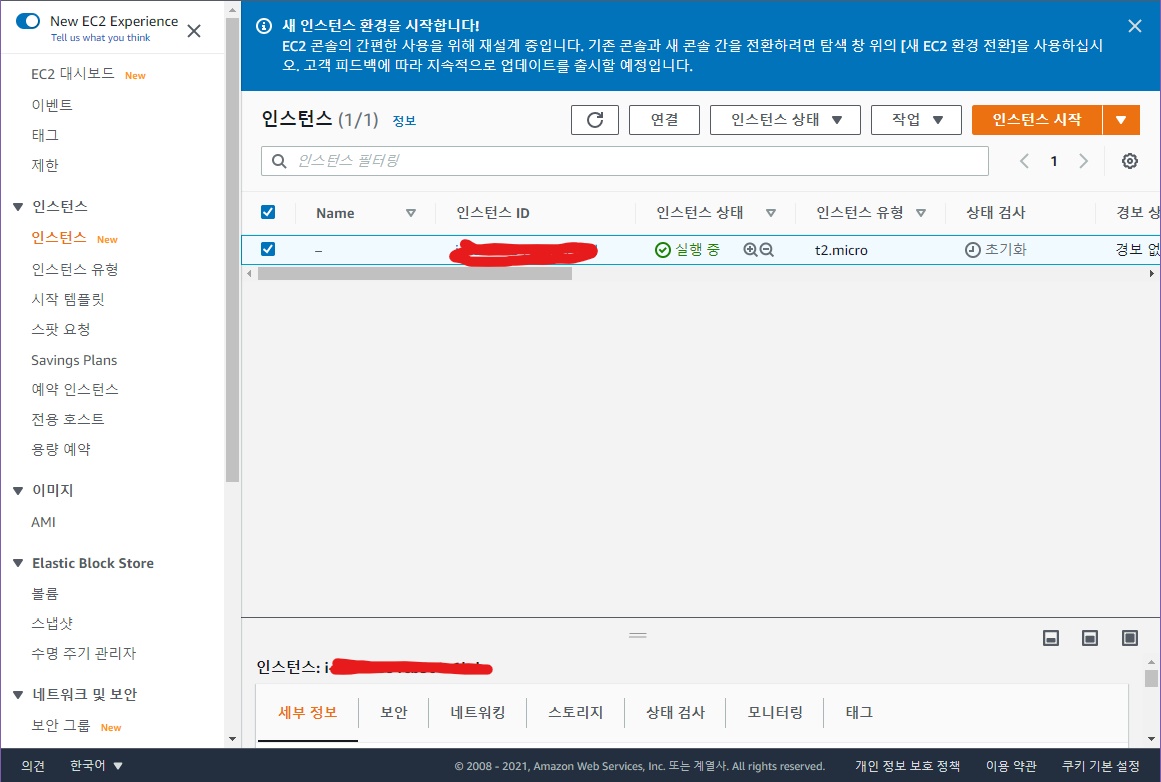The height and width of the screenshot is (782, 1161).
Task: Close the New EC2 Experience notice
Action: click(194, 31)
